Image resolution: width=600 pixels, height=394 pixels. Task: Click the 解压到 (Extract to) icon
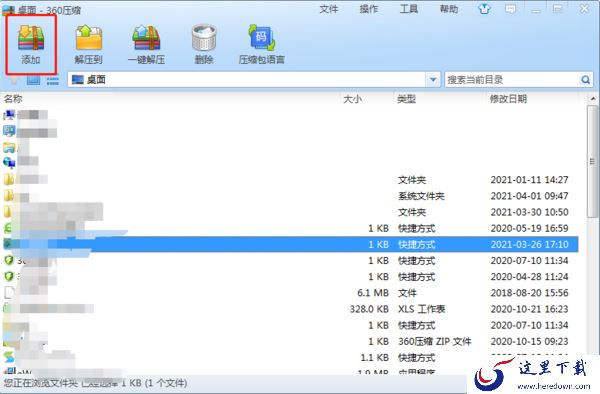89,44
